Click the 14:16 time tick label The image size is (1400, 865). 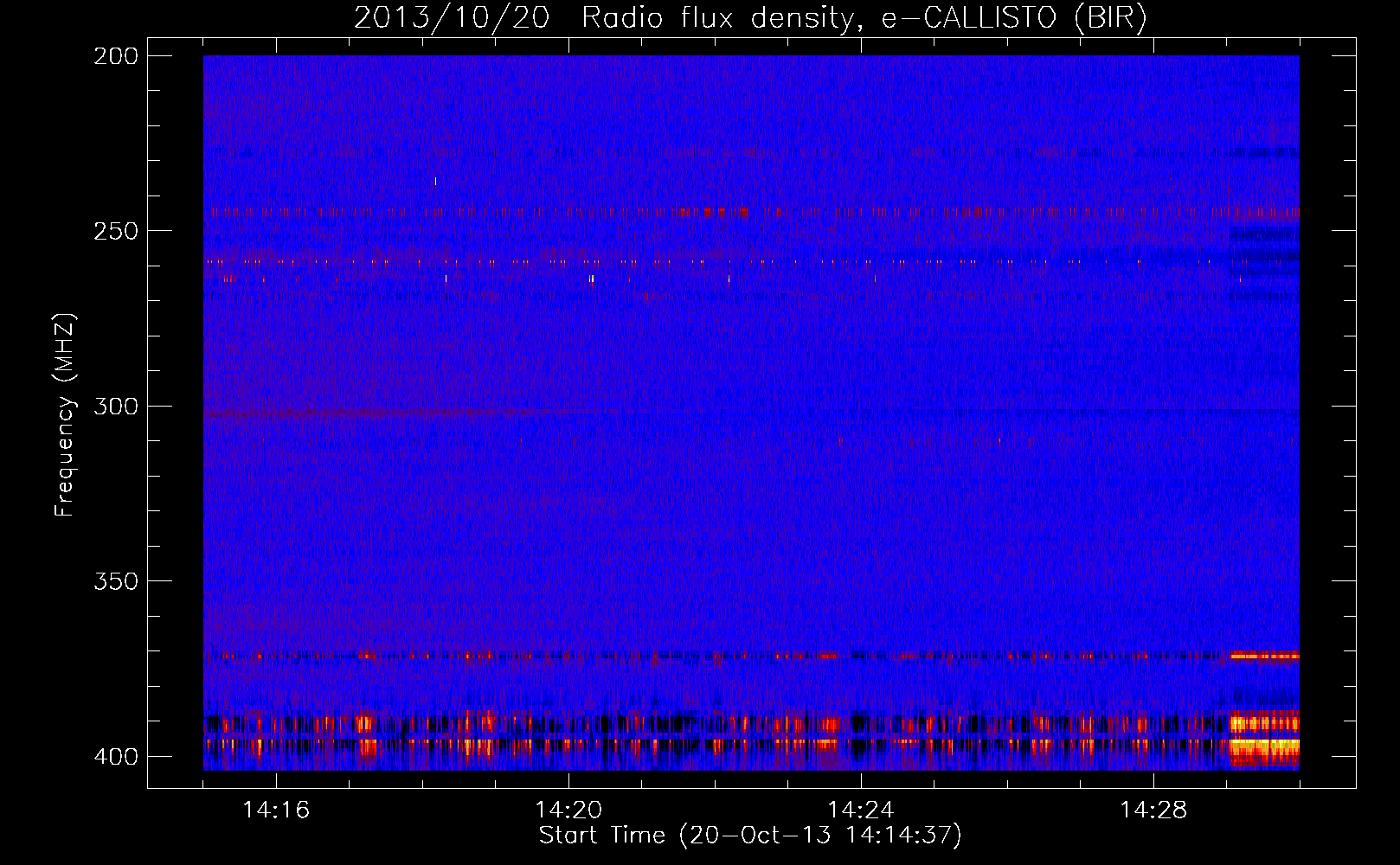[276, 811]
